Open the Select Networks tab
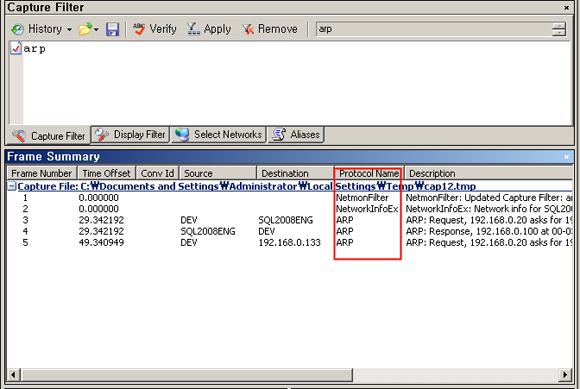This screenshot has width=580, height=389. click(x=219, y=134)
